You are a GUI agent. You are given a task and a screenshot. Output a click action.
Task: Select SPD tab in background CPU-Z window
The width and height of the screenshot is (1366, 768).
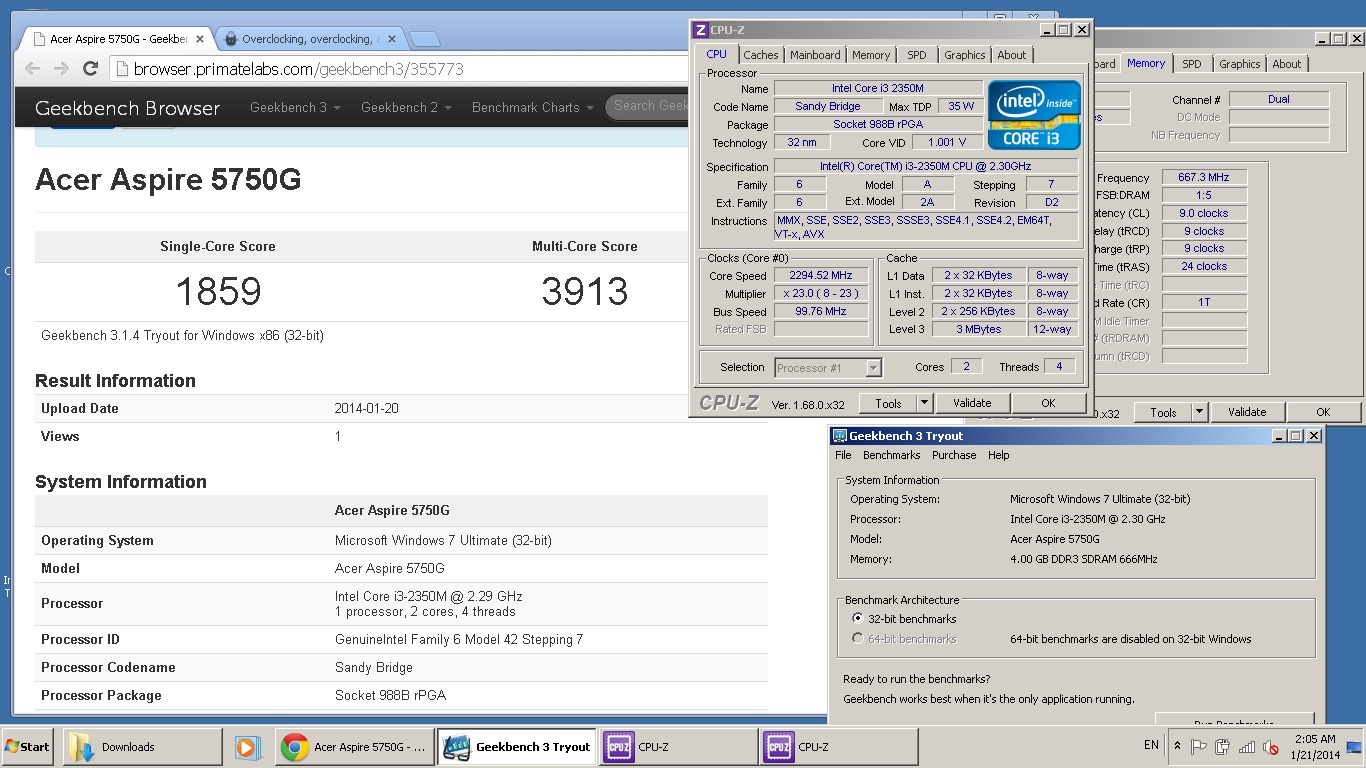[1192, 64]
